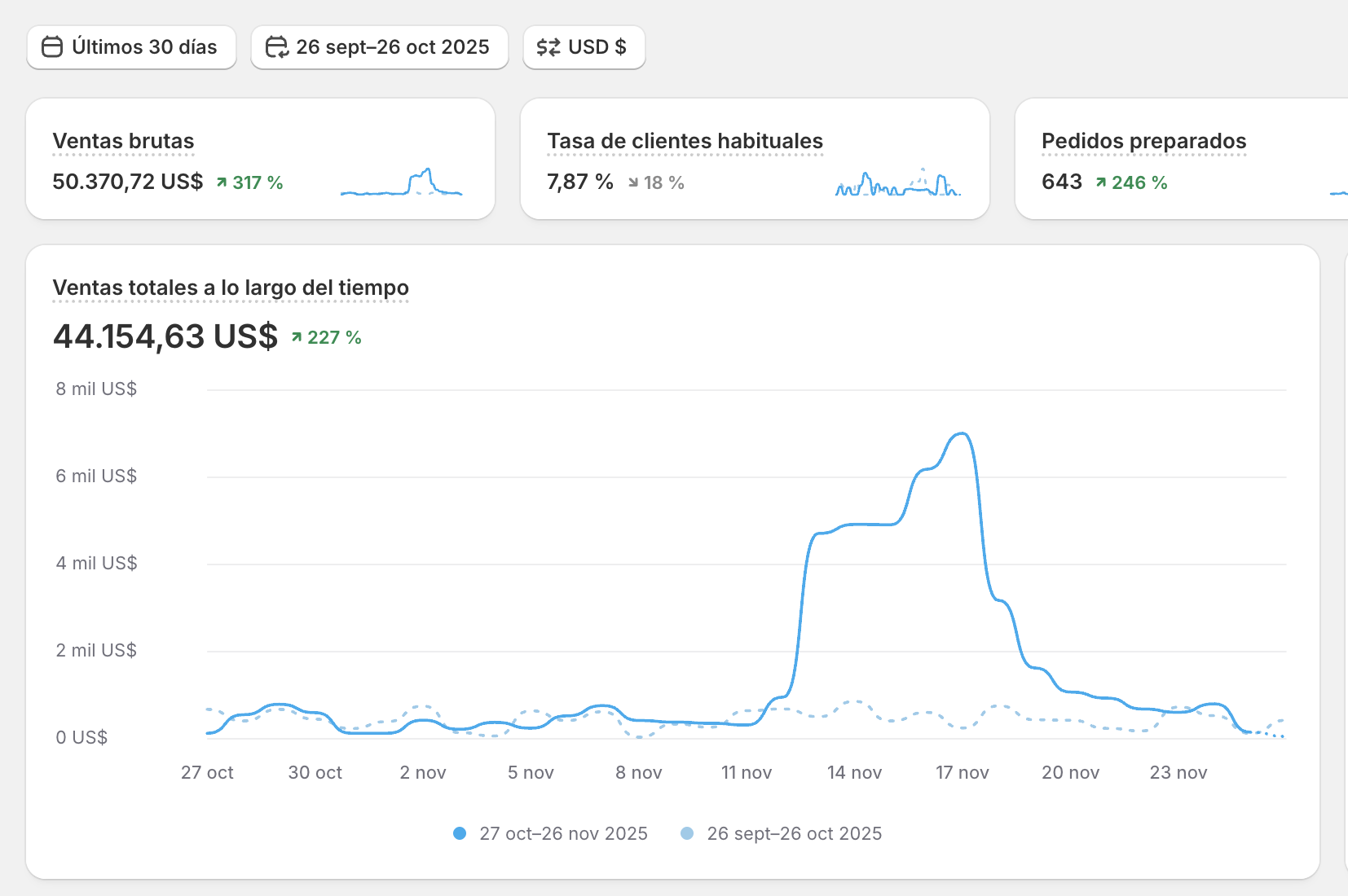Click the 11 nov x-axis label
This screenshot has height=896, width=1348.
[x=747, y=772]
